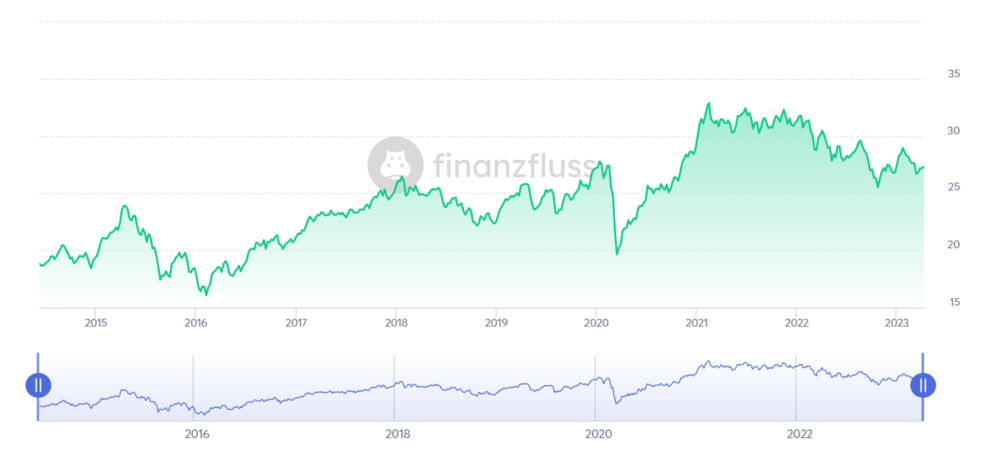1000x450 pixels.
Task: Select 2016 in the bottom navigator timeline
Action: tap(197, 434)
